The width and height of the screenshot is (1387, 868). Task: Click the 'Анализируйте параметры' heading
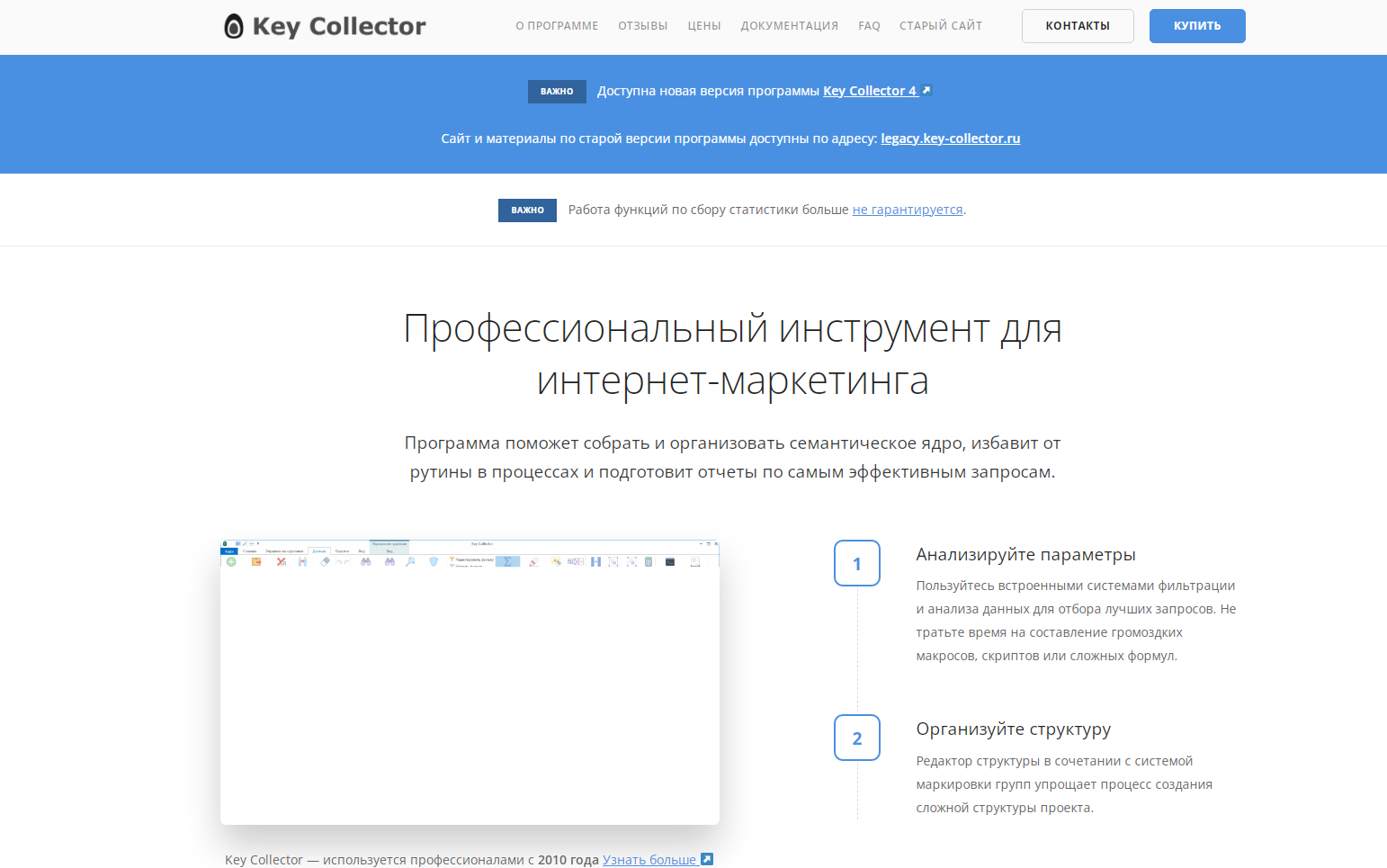tap(1025, 555)
